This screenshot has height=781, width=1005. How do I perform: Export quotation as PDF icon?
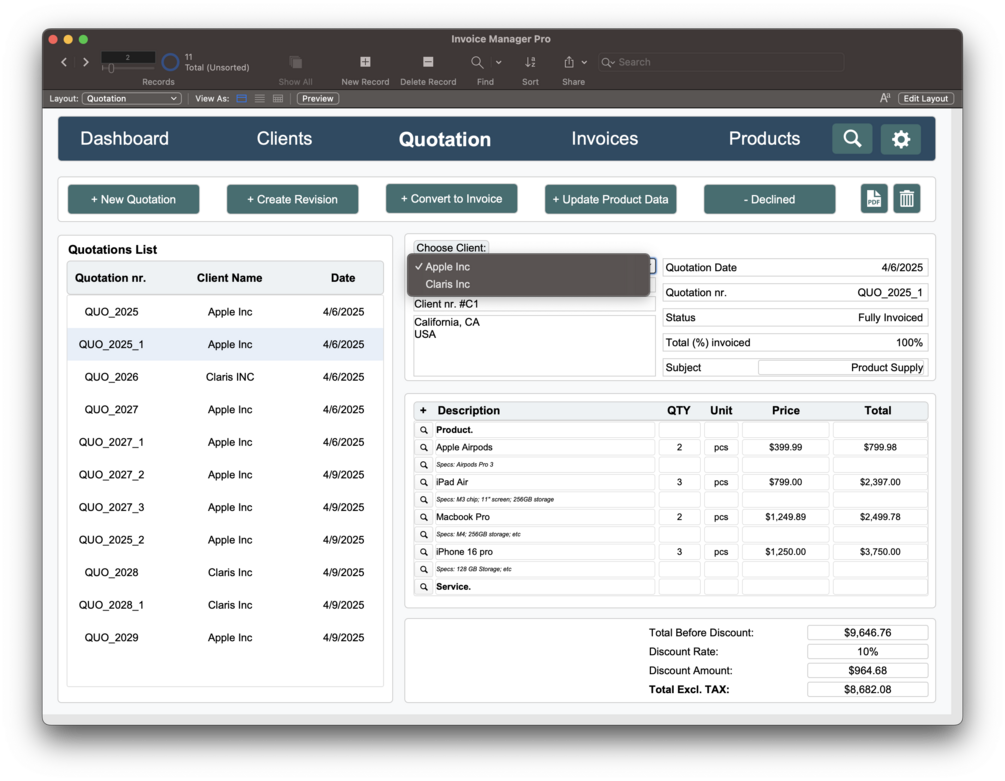click(874, 199)
